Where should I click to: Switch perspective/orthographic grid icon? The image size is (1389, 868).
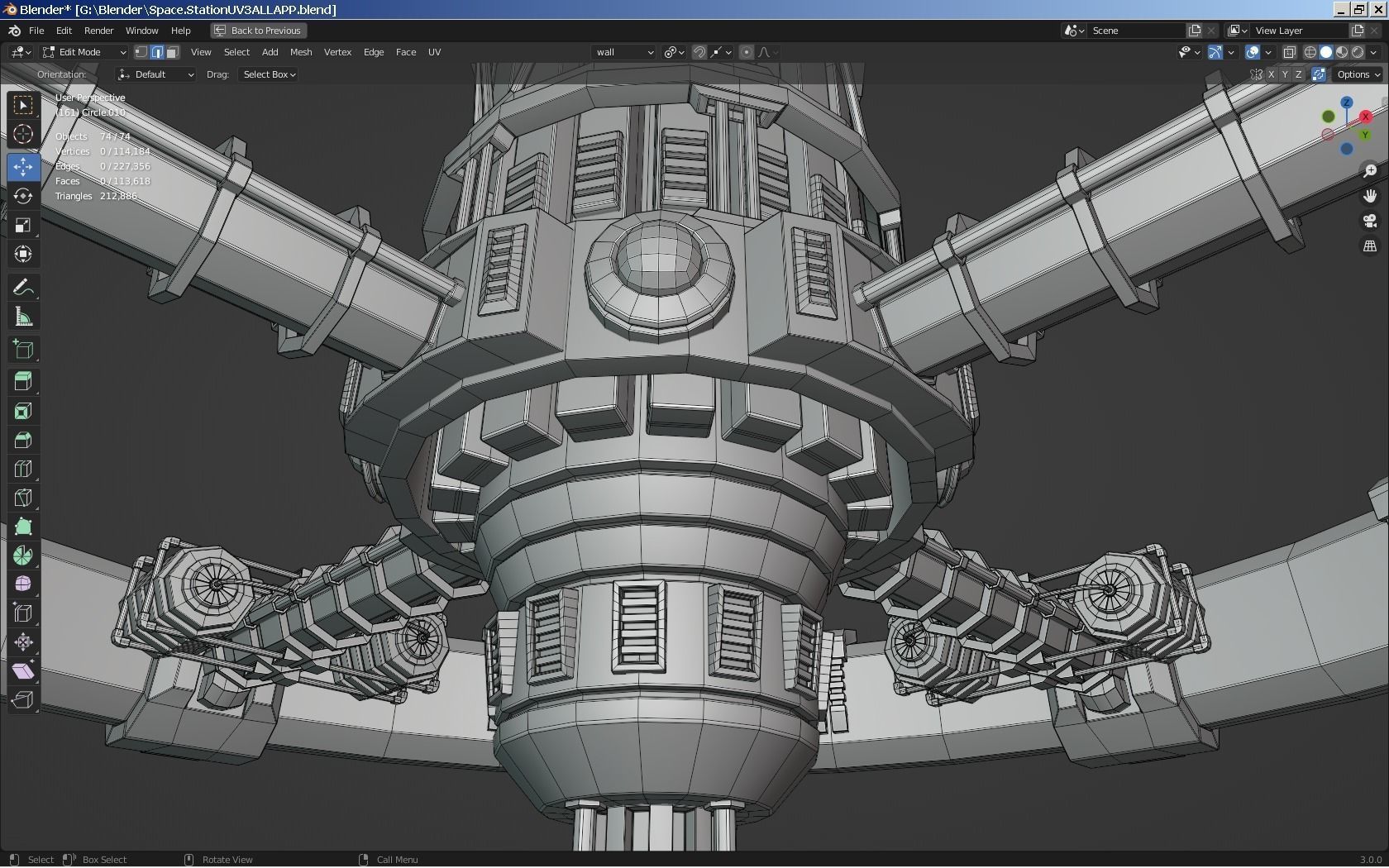click(1370, 246)
